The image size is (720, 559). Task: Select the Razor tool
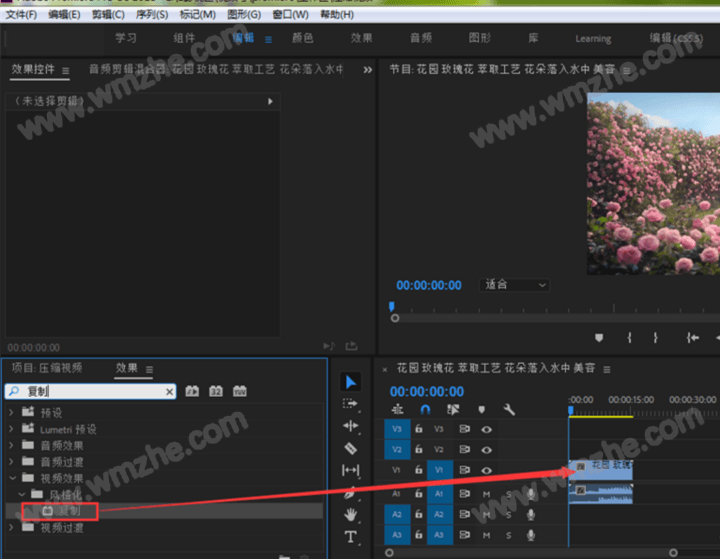tap(350, 448)
